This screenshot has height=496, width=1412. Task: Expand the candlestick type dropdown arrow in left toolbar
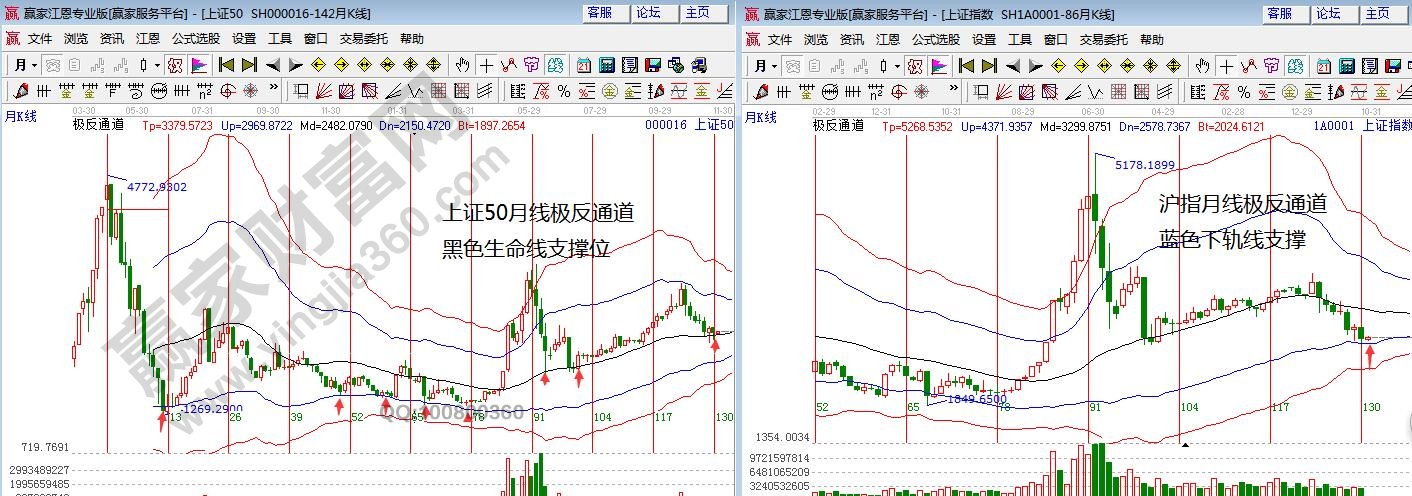click(158, 65)
